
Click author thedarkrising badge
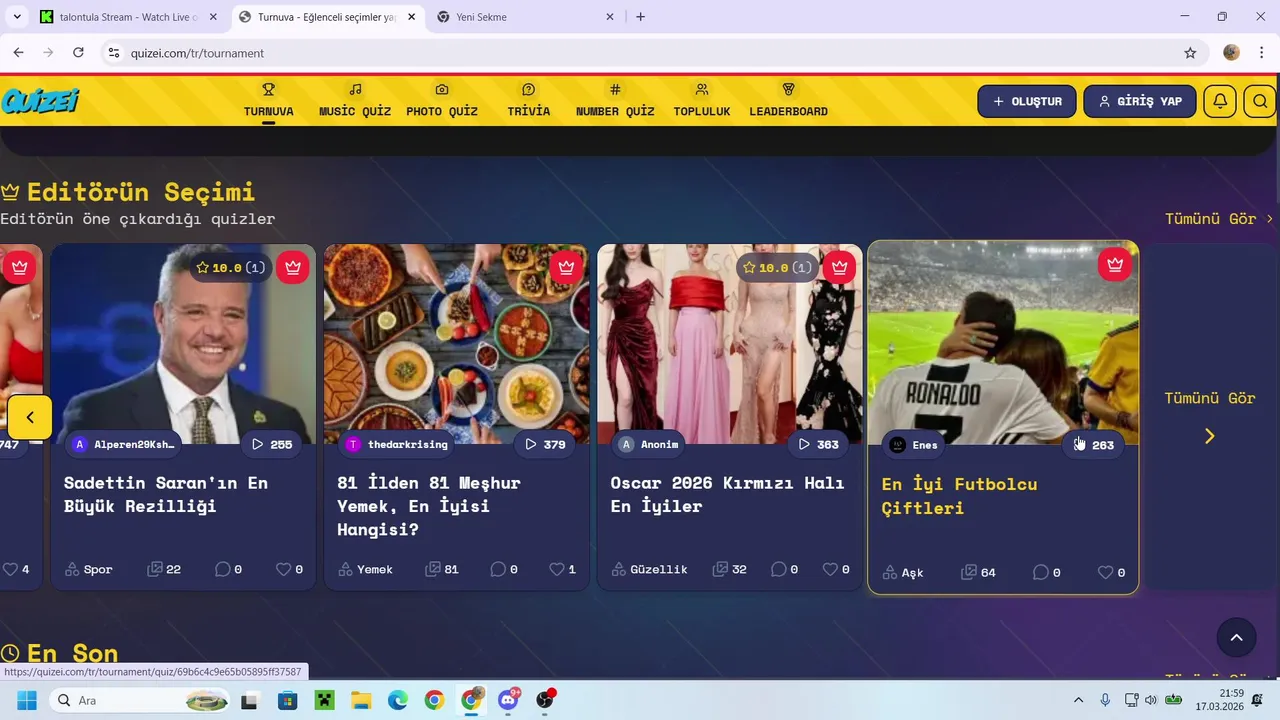pyautogui.click(x=398, y=444)
